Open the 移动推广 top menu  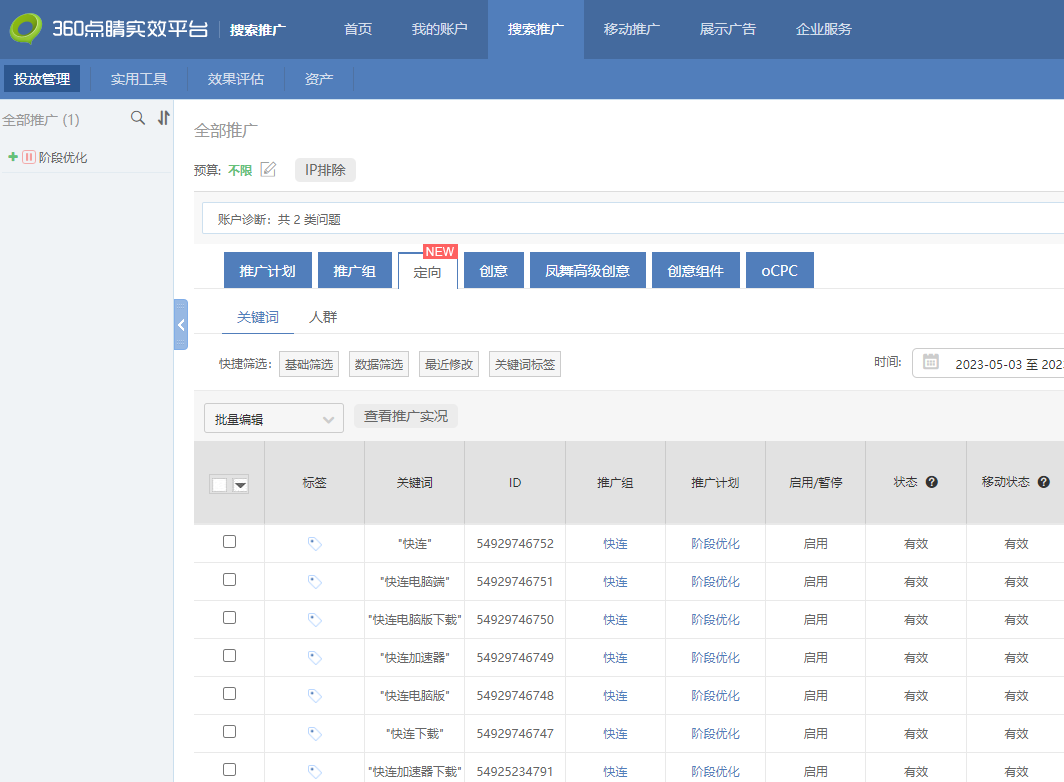631,29
